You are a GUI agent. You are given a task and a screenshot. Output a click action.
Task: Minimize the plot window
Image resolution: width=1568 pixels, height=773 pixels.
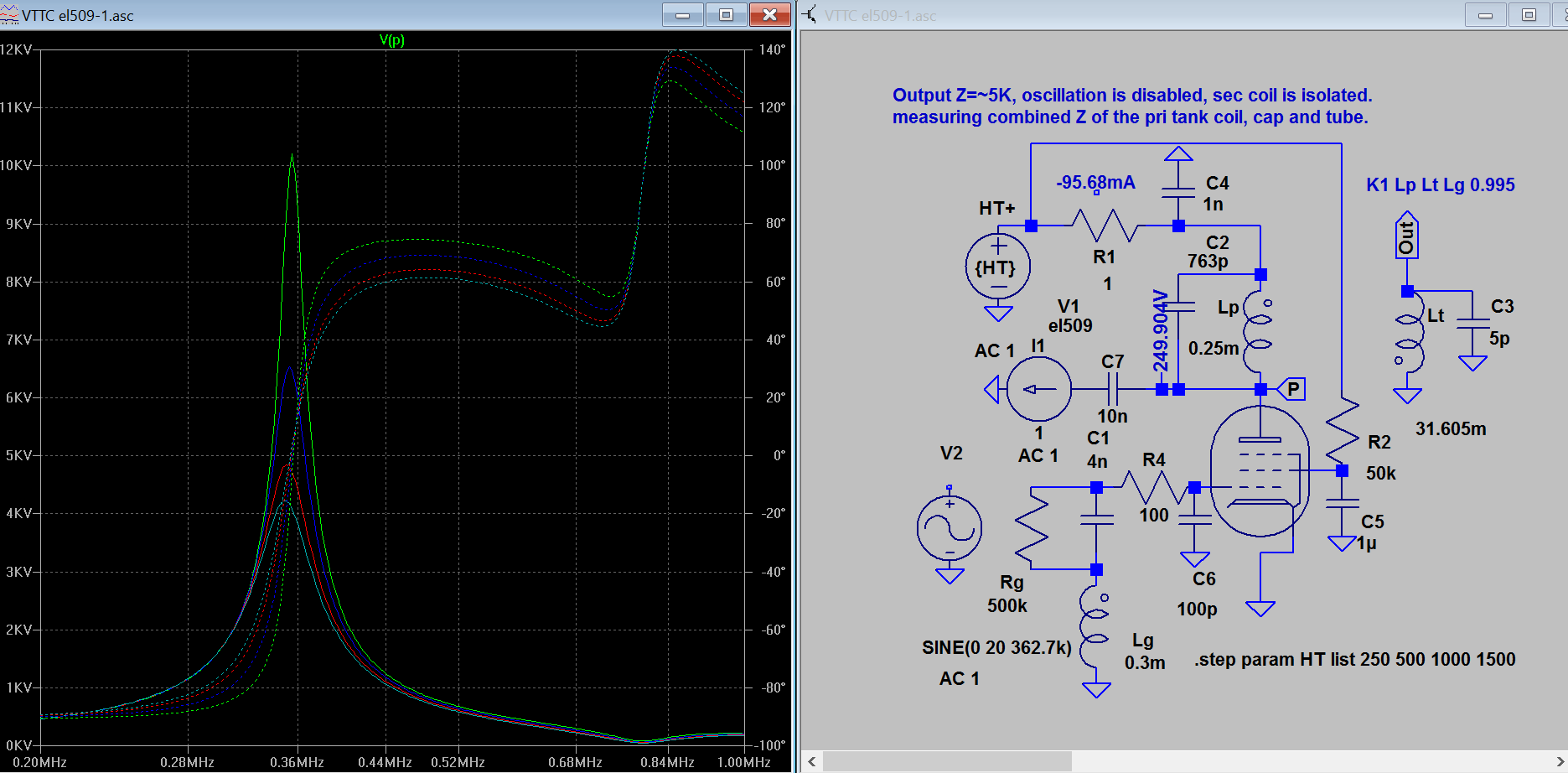click(x=683, y=14)
